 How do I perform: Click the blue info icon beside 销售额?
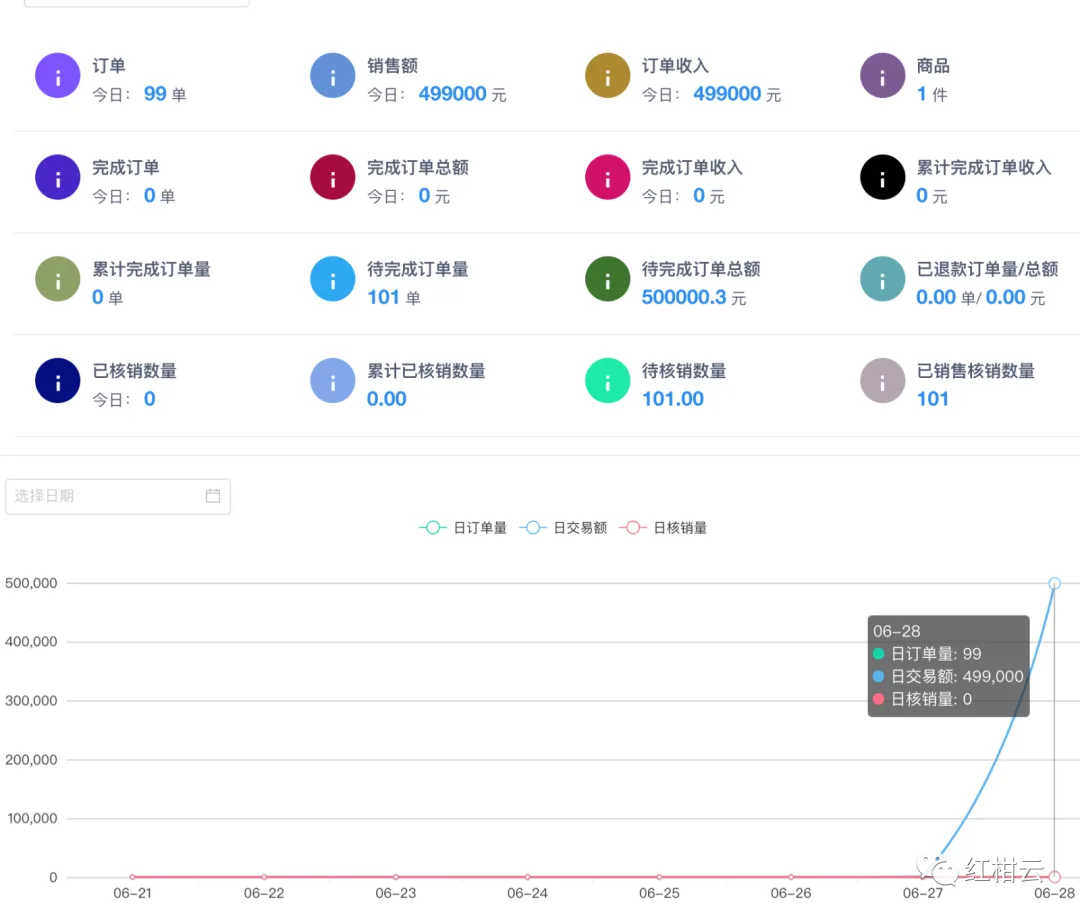[333, 76]
